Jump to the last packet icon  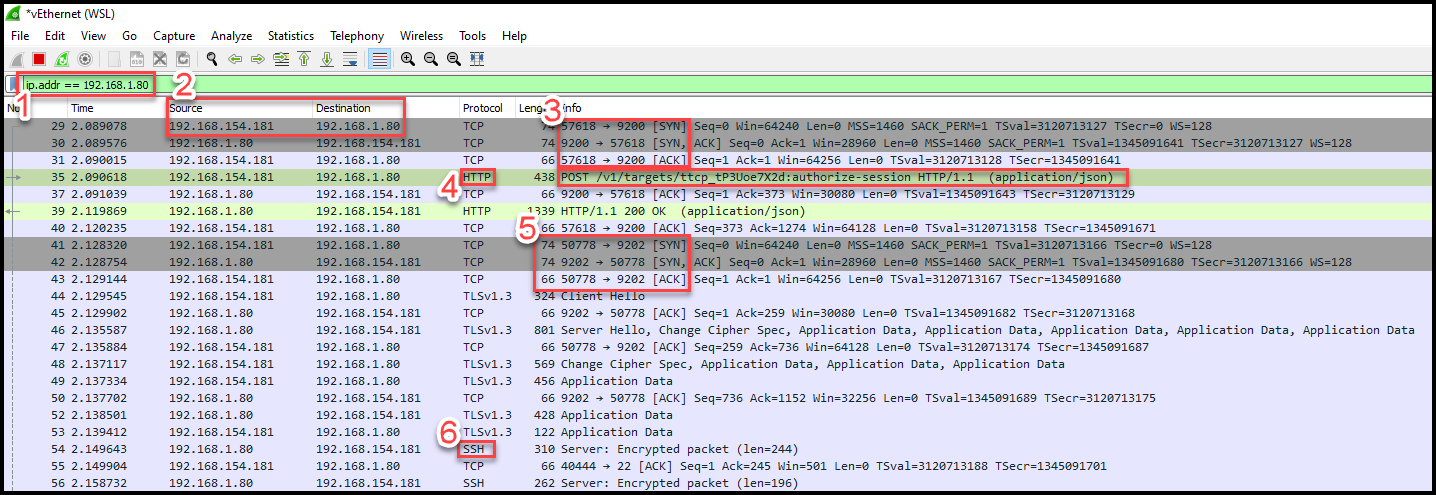pos(327,59)
